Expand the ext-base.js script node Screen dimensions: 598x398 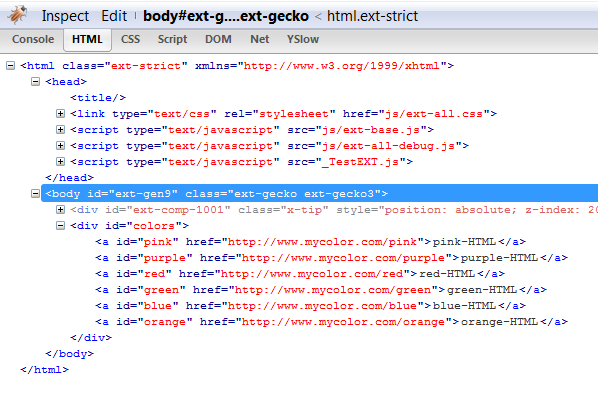point(60,130)
